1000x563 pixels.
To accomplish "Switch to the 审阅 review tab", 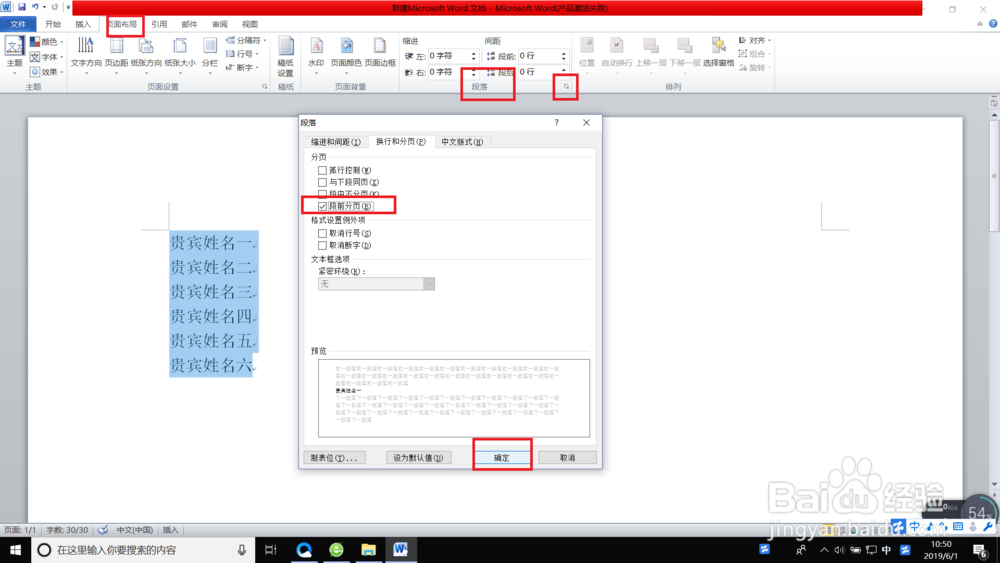I will coord(219,24).
